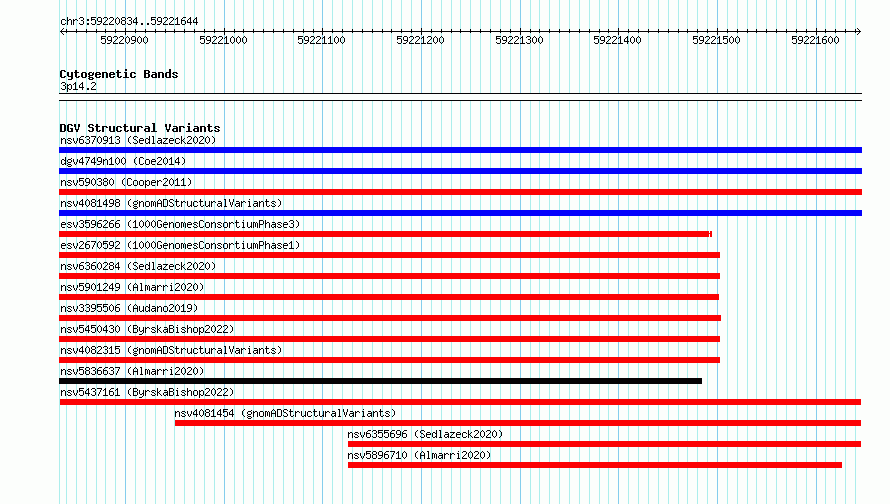The image size is (890, 504).
Task: Click ruler position 59221600
Action: click(x=815, y=40)
